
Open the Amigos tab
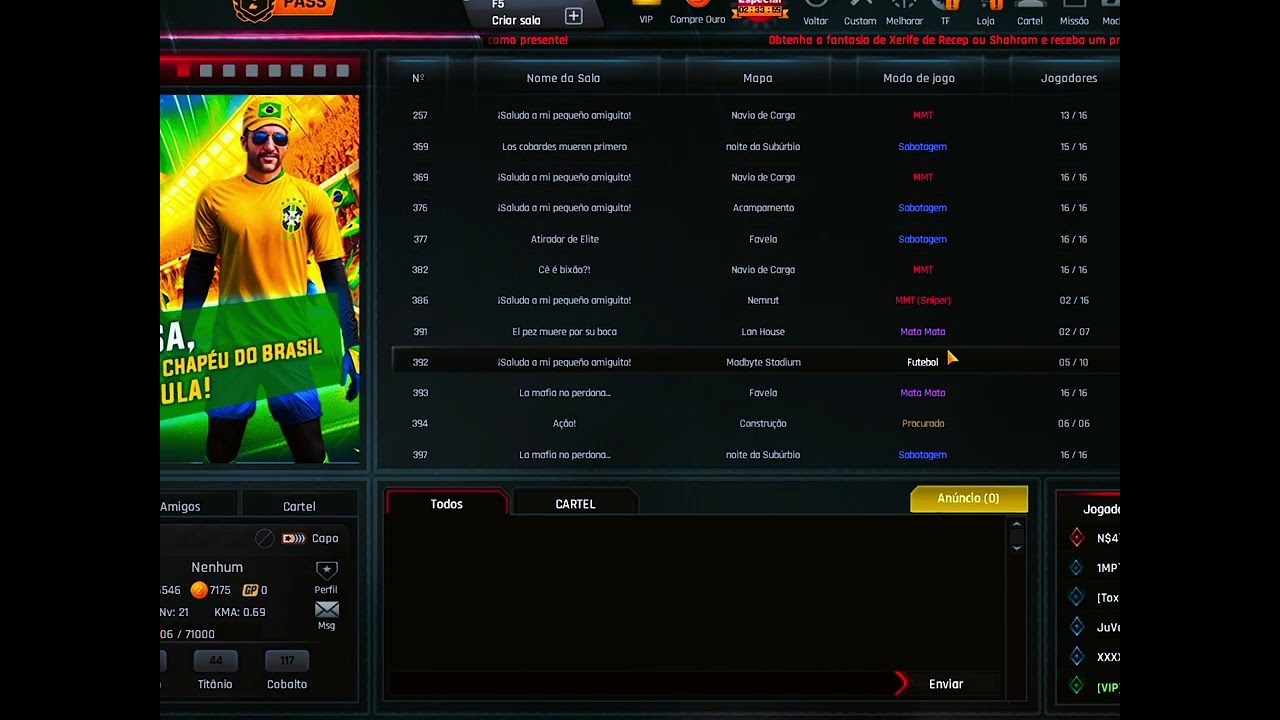pyautogui.click(x=198, y=506)
